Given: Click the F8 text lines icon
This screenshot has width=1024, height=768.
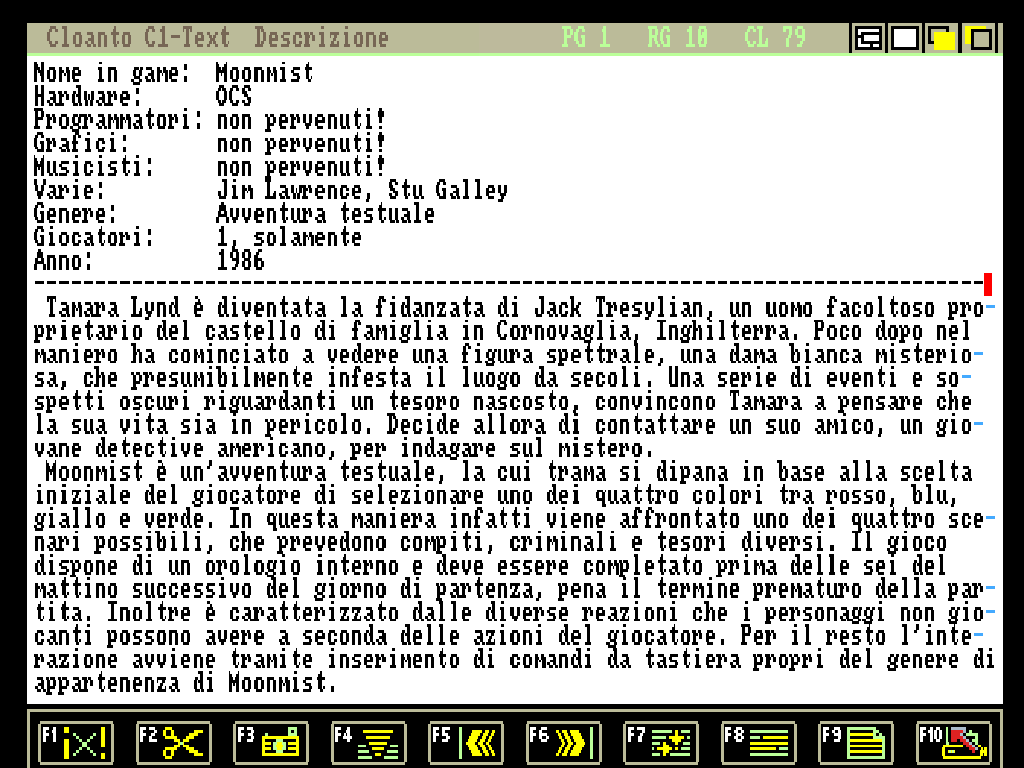Looking at the screenshot, I should (760, 742).
